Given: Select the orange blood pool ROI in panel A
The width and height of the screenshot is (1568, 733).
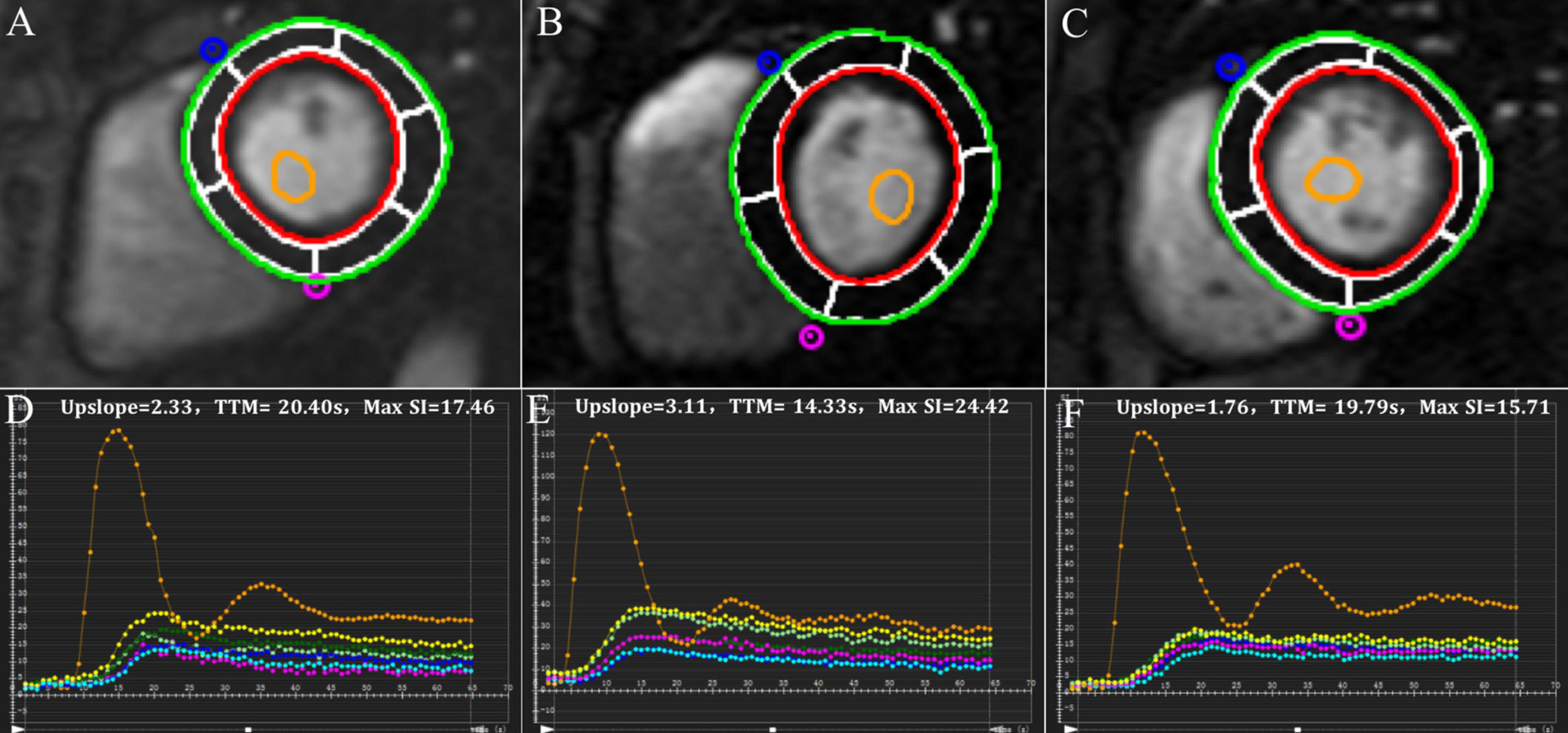Looking at the screenshot, I should pyautogui.click(x=293, y=177).
